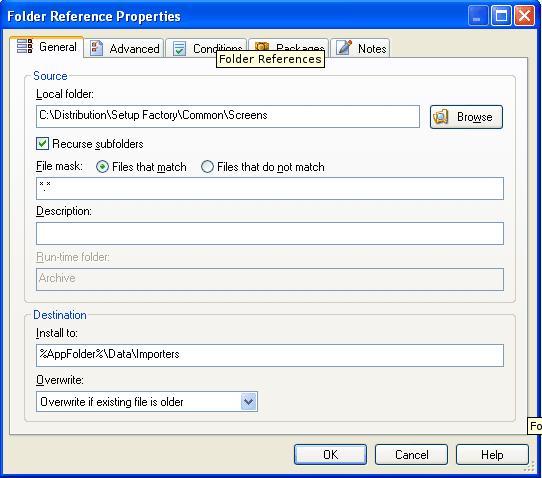Click the Cancel button
This screenshot has width=542, height=478.
tap(411, 454)
